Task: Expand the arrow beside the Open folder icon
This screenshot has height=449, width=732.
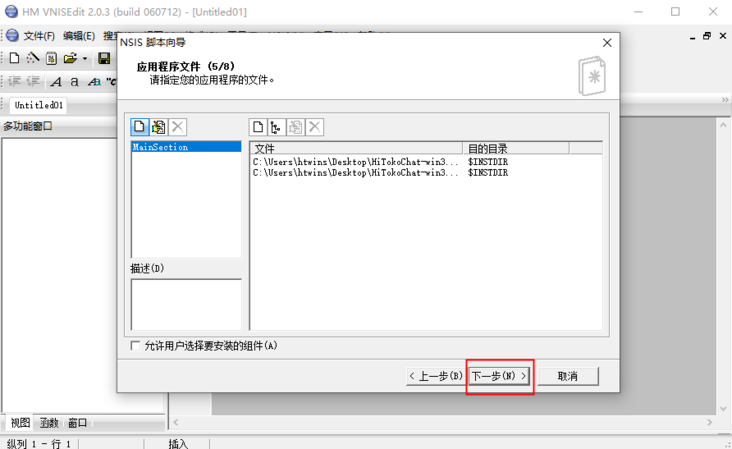Action: pyautogui.click(x=84, y=58)
